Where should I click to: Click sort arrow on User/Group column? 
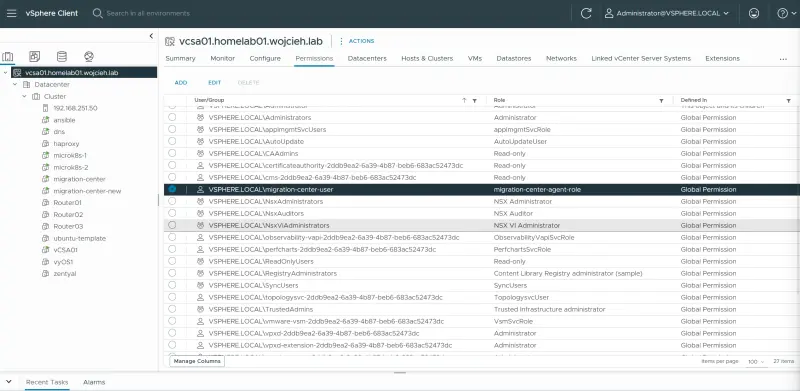click(464, 101)
